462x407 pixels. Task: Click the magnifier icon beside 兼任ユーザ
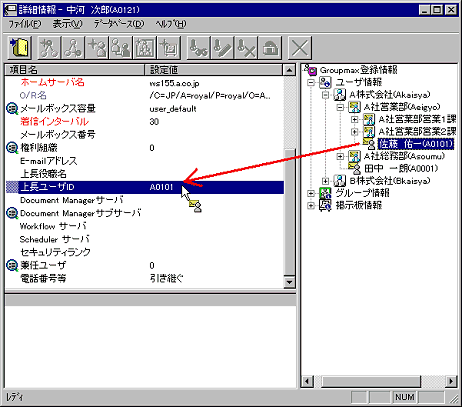(12, 265)
